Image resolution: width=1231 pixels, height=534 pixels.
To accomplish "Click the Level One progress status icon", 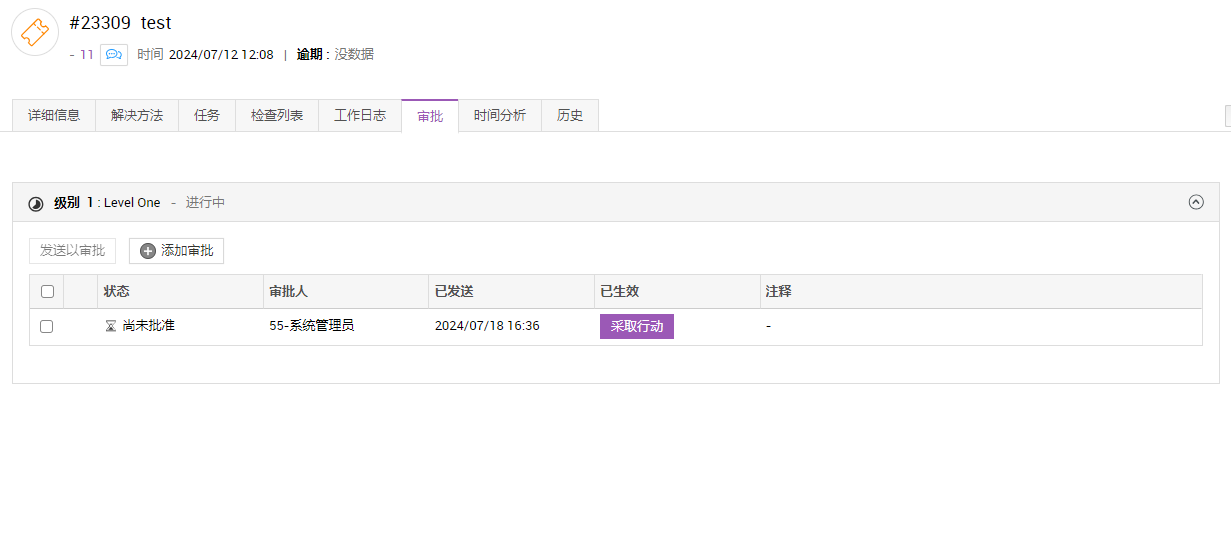I will point(36,203).
